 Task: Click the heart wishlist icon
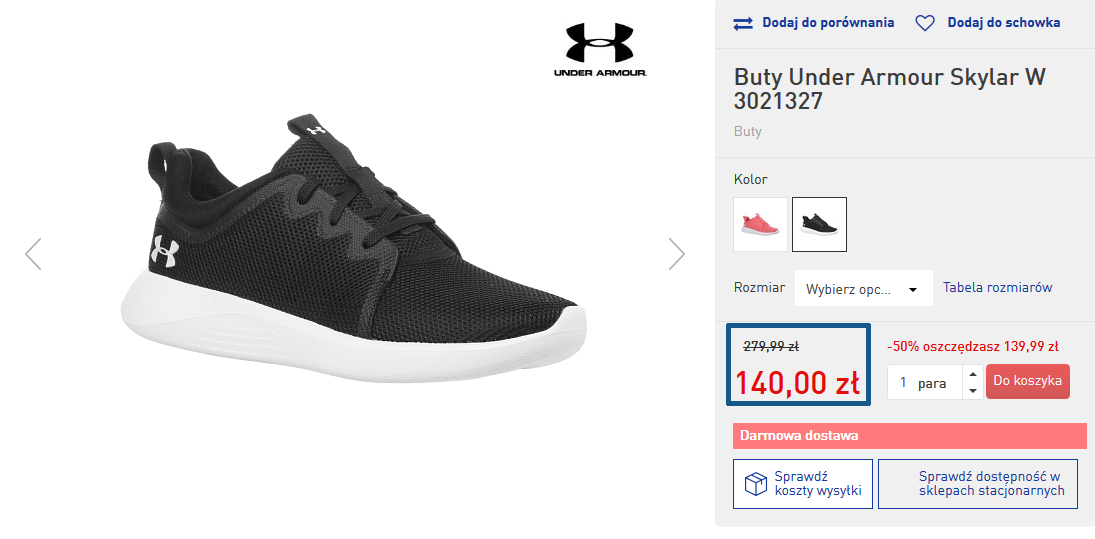[925, 23]
